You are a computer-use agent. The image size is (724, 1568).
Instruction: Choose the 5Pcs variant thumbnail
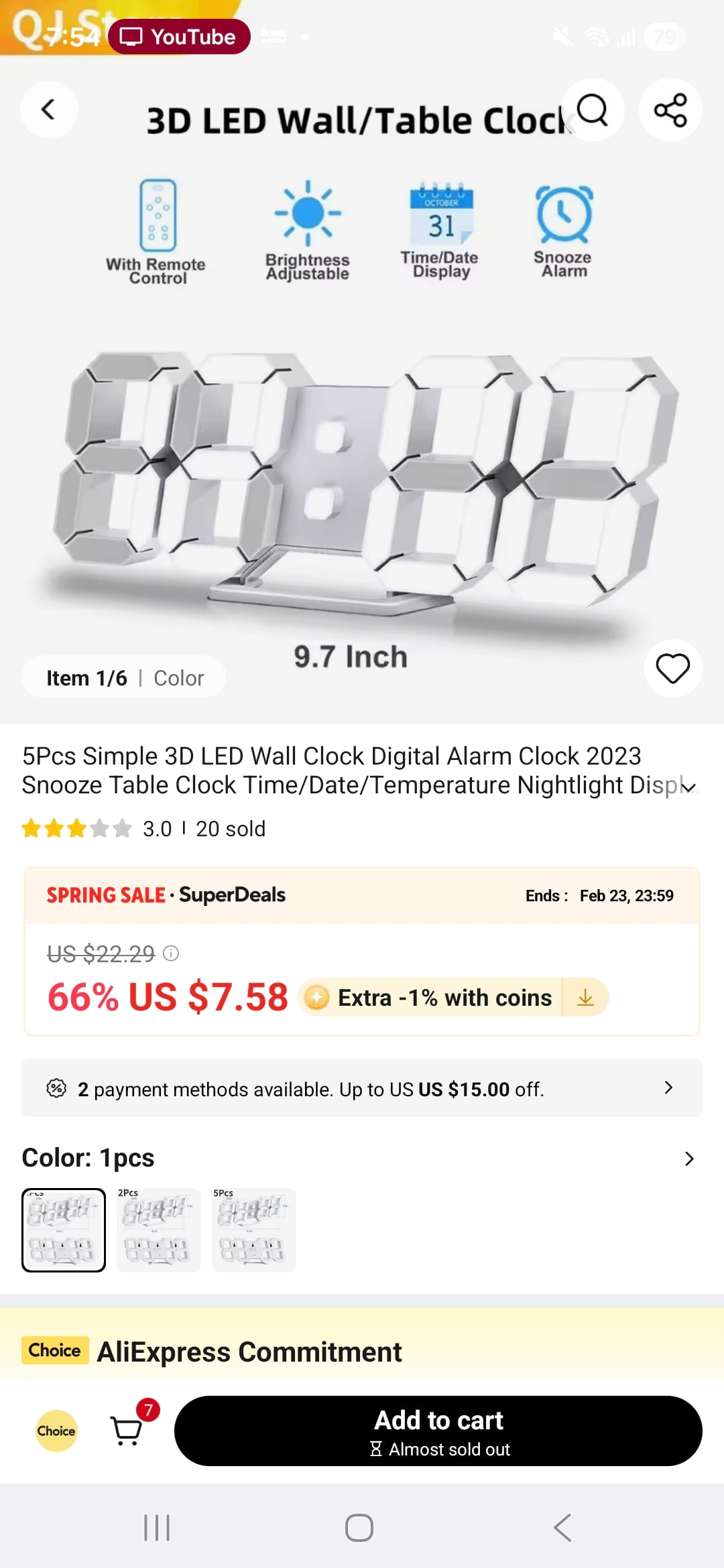254,1230
